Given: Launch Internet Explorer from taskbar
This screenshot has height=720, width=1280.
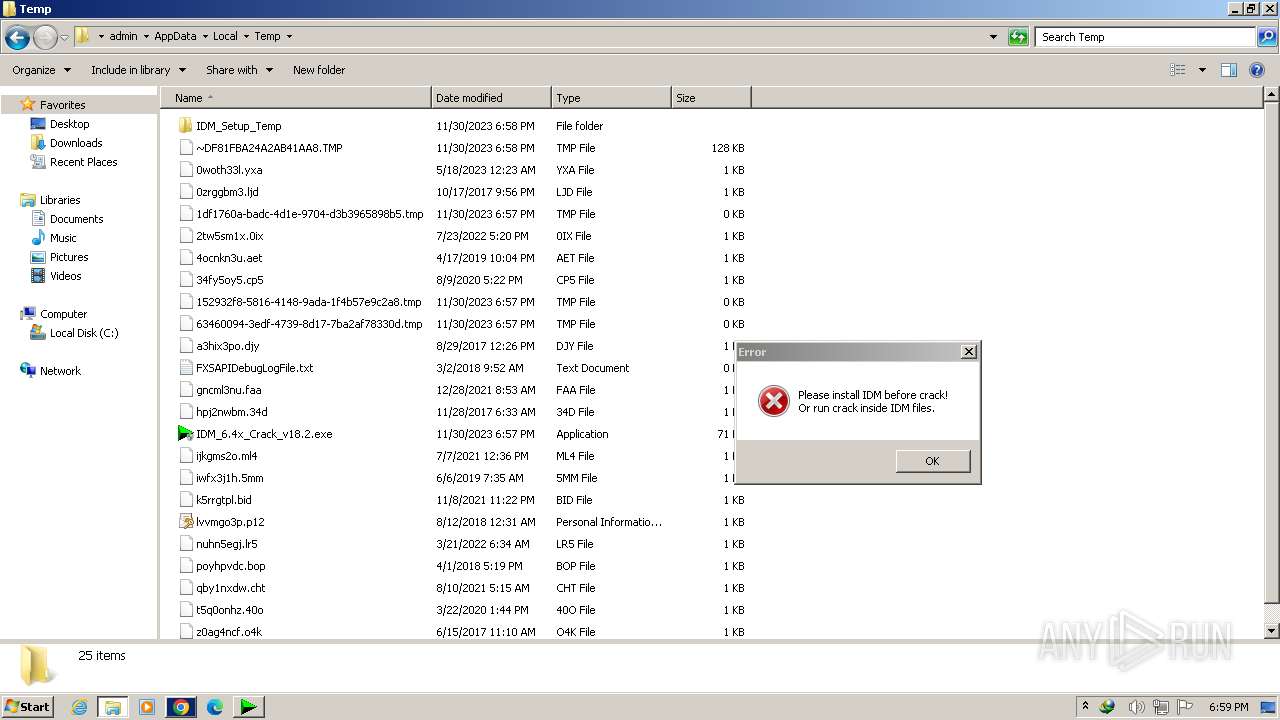Looking at the screenshot, I should coord(79,707).
